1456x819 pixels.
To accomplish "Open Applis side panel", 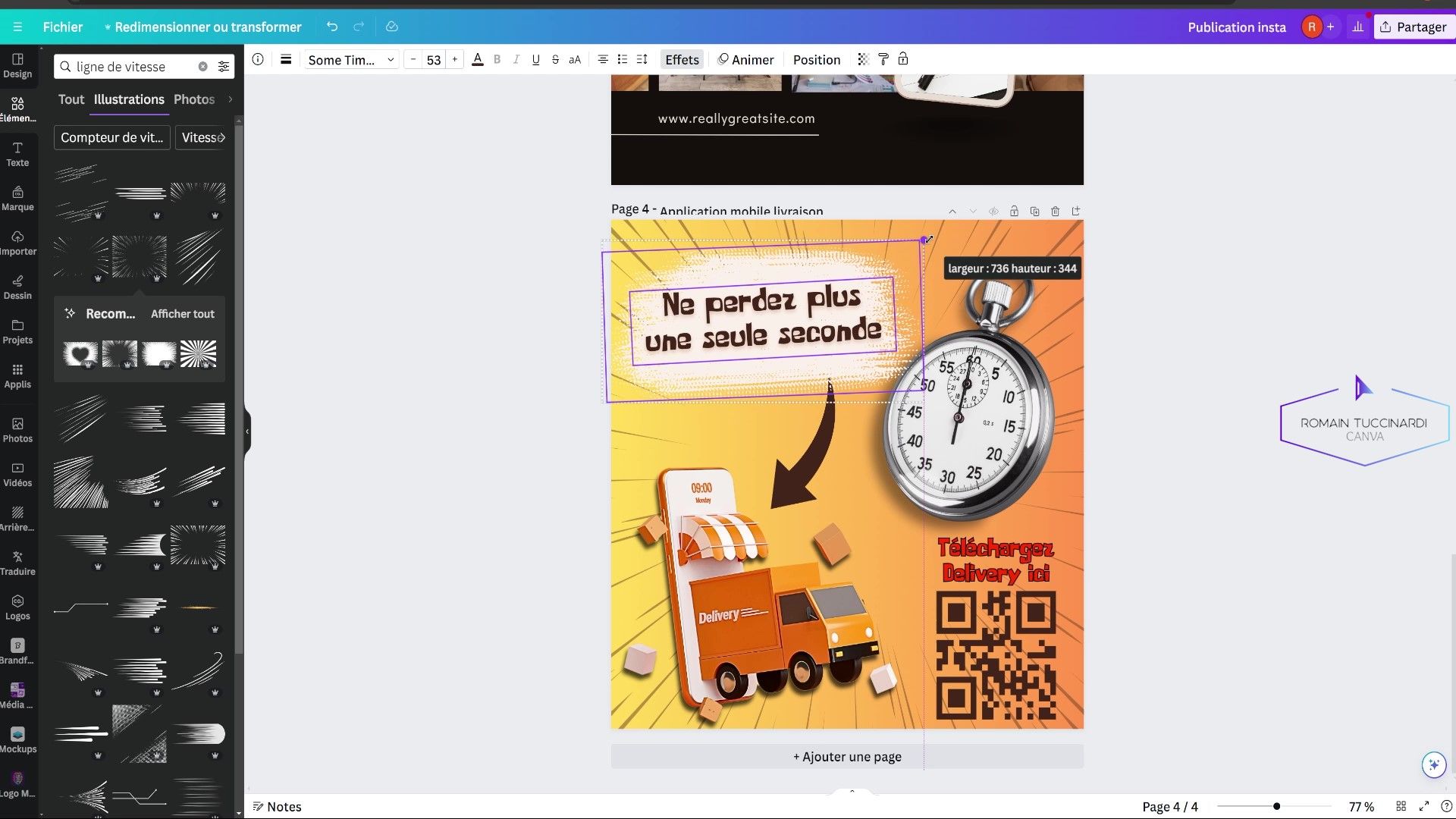I will 17,376.
